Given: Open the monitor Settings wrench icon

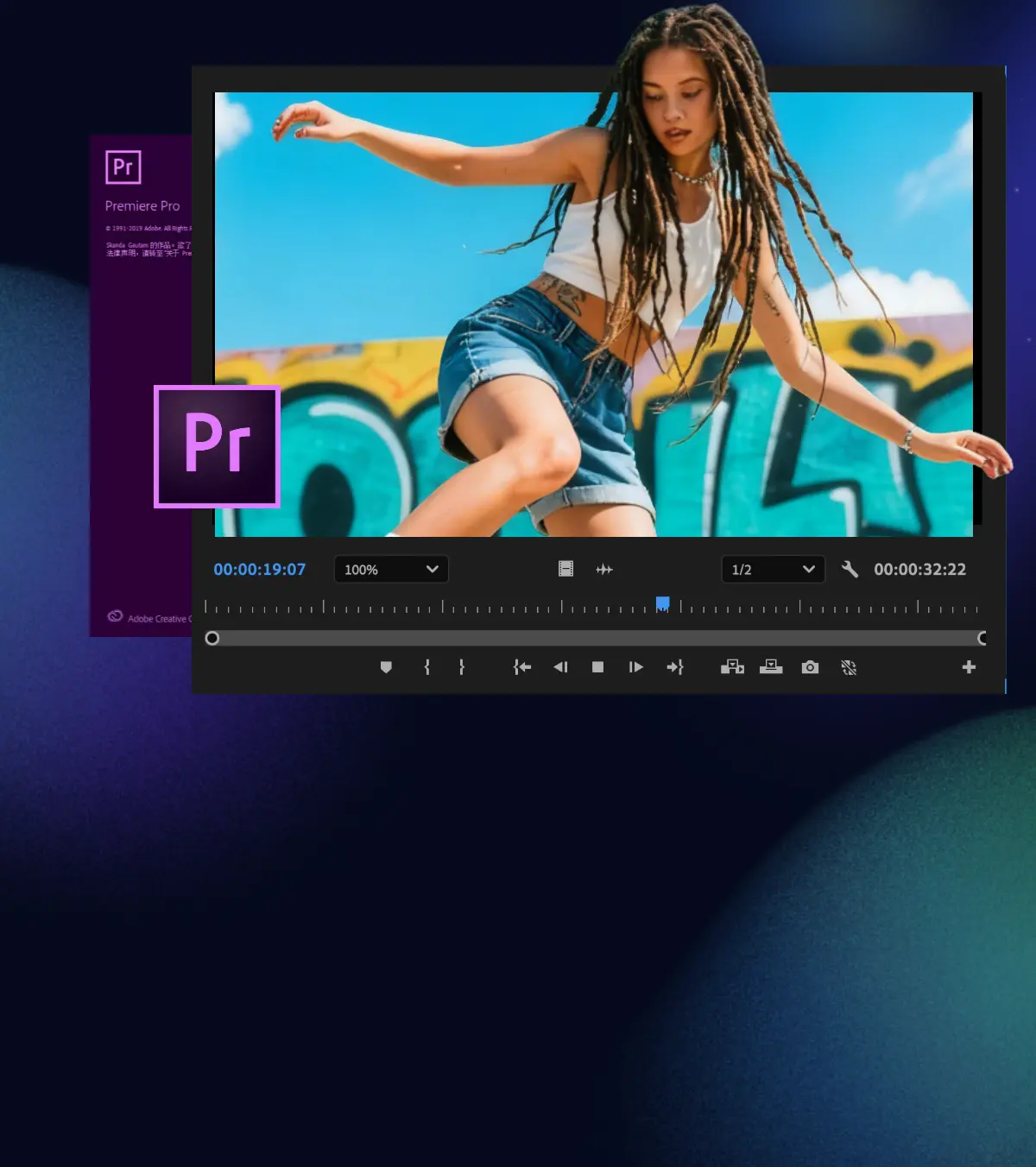Looking at the screenshot, I should pos(850,569).
